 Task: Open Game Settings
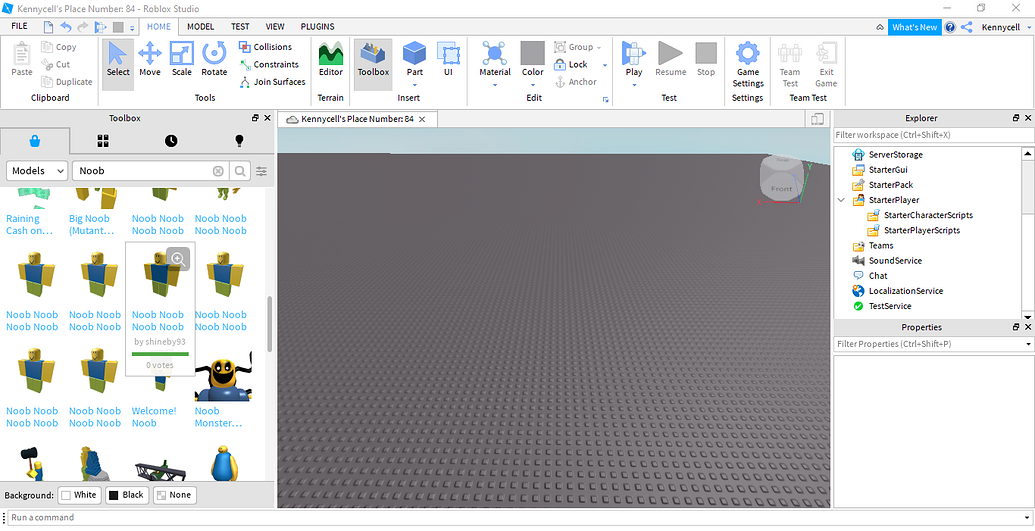pyautogui.click(x=748, y=64)
